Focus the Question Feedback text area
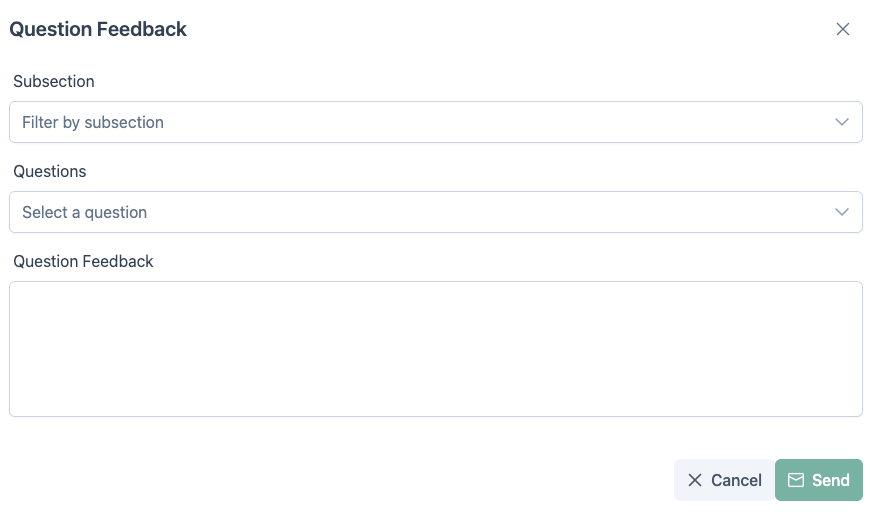This screenshot has height=512, width=873. coord(435,348)
